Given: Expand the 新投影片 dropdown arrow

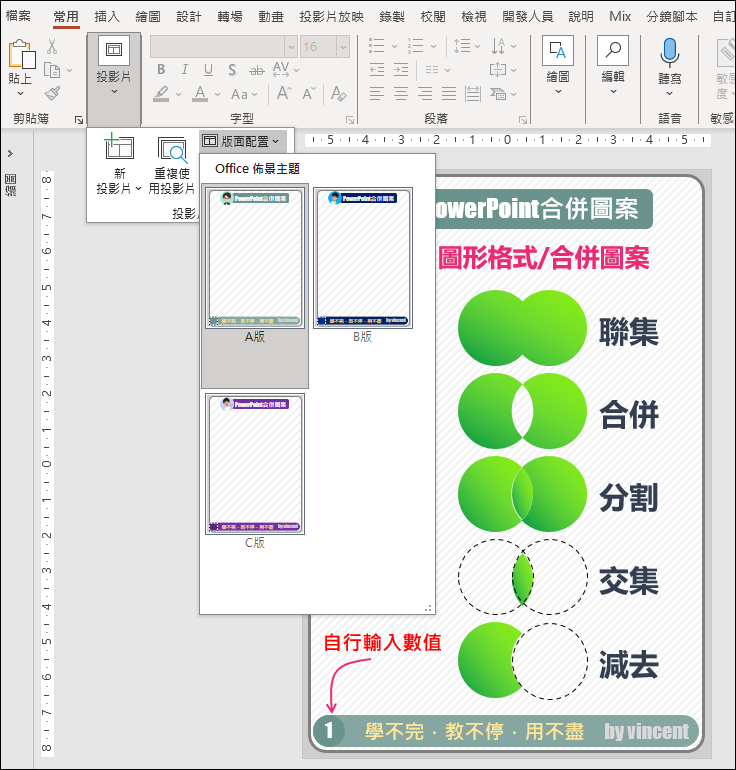Looking at the screenshot, I should [138, 189].
